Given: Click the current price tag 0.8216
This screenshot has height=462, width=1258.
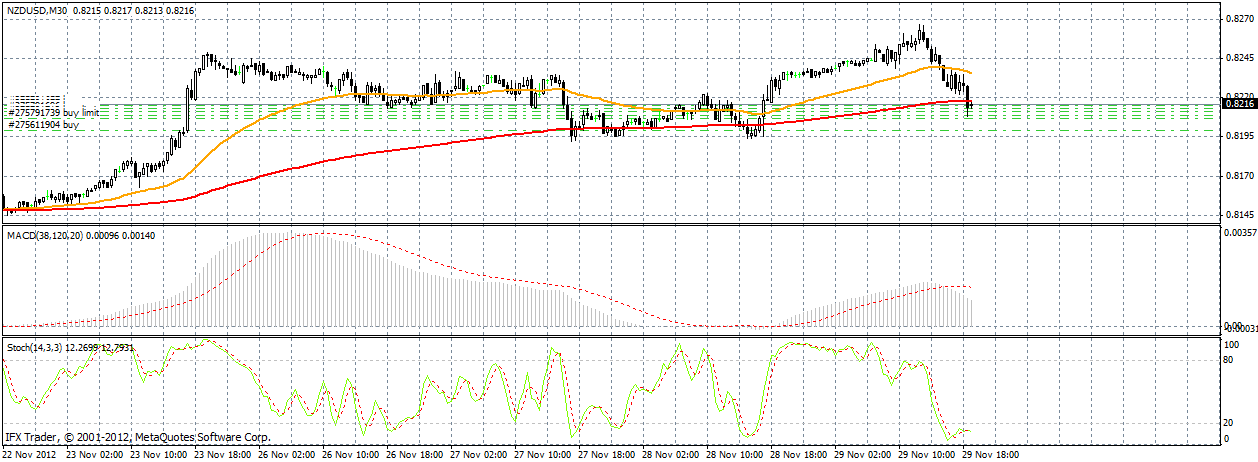Looking at the screenshot, I should [x=1240, y=103].
